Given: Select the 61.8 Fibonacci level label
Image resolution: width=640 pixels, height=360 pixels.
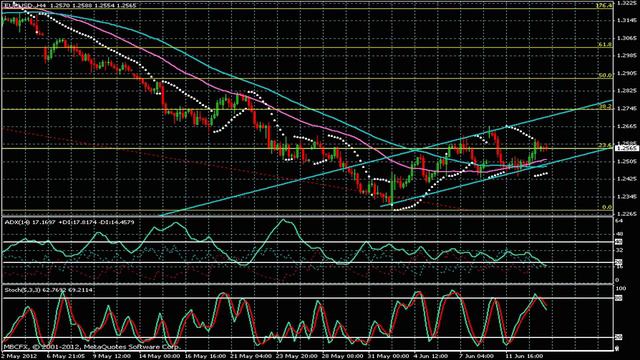Looking at the screenshot, I should [x=605, y=44].
